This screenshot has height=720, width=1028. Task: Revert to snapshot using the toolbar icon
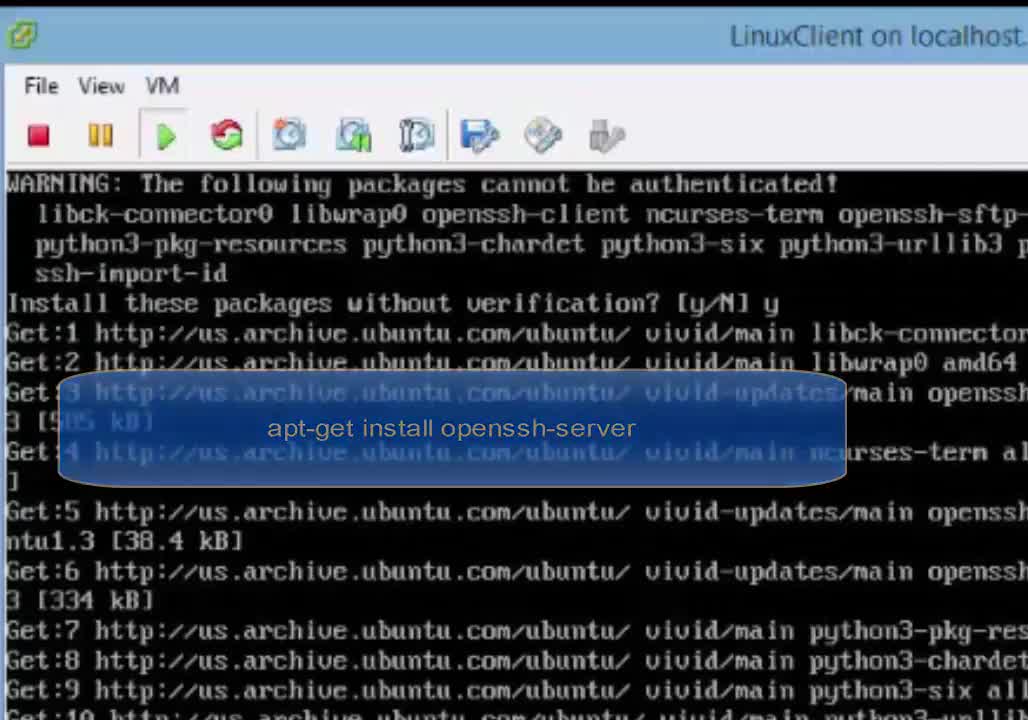(353, 135)
